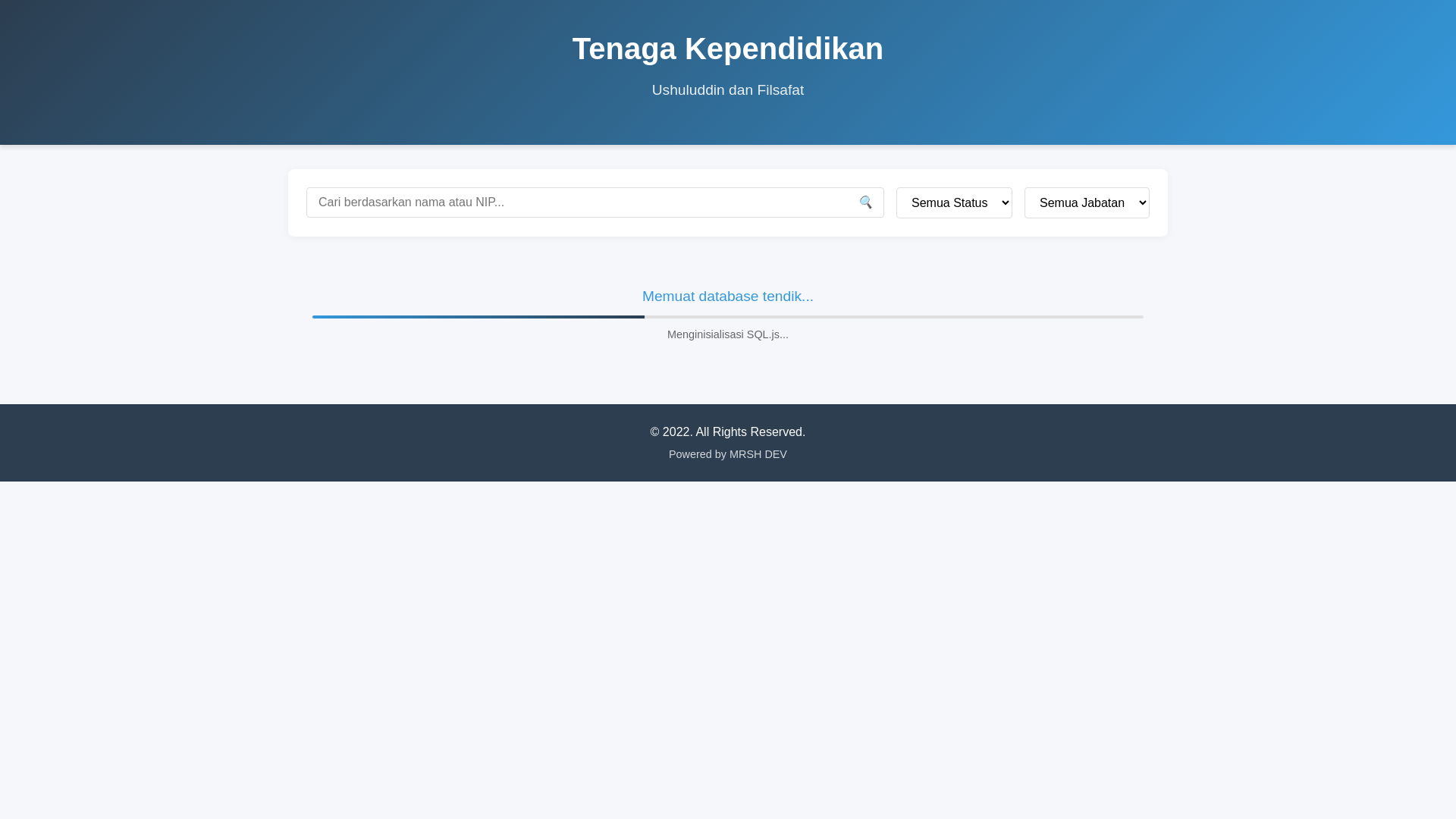Click the Semua Status dropdown arrow
This screenshot has height=819, width=1456.
point(1006,202)
